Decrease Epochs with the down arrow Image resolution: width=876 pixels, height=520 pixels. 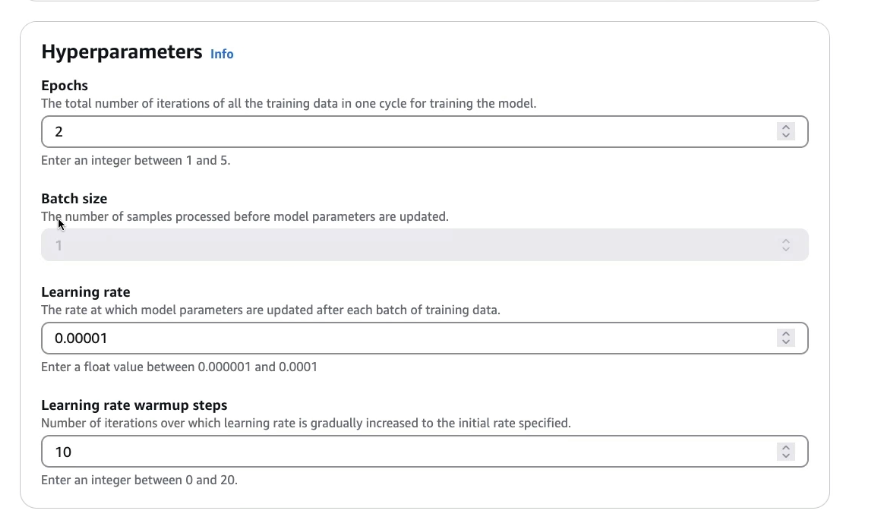coord(785,136)
